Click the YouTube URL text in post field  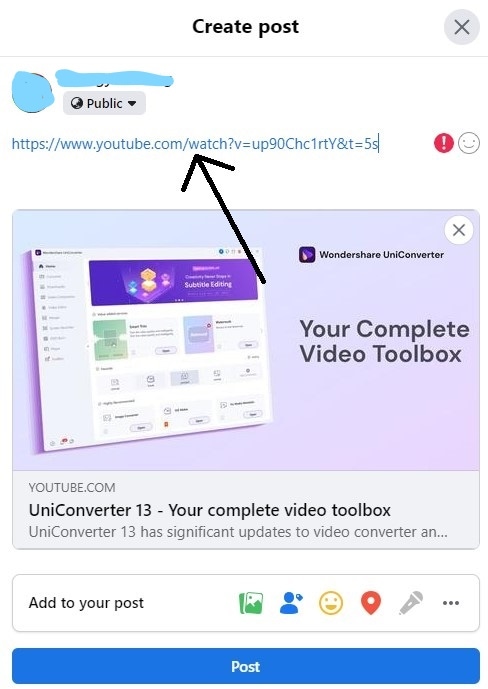[x=195, y=144]
